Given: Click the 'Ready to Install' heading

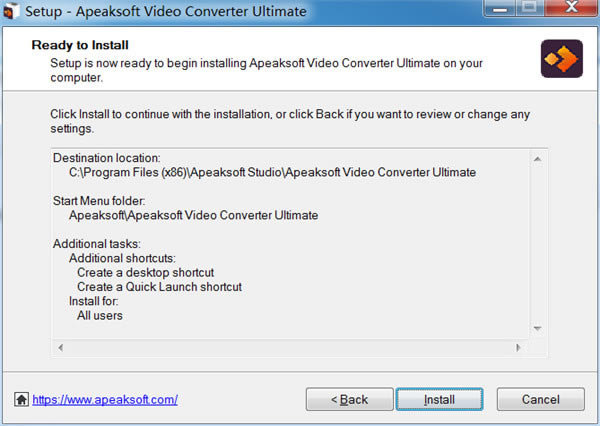Looking at the screenshot, I should coord(80,45).
